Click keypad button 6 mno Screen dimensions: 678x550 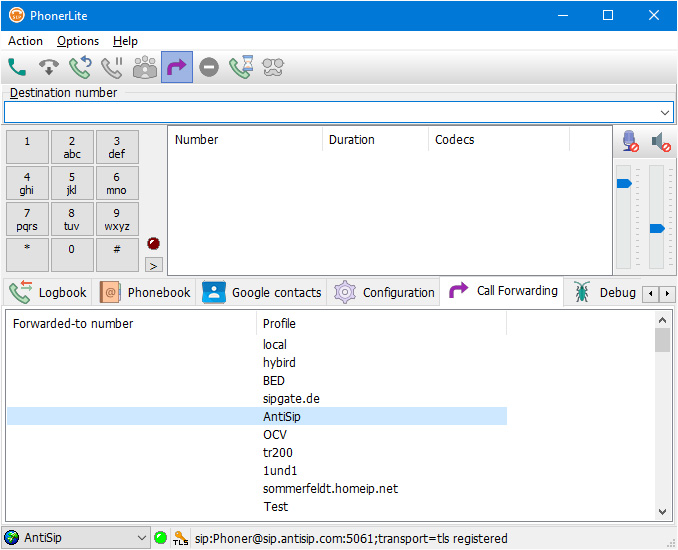117,183
